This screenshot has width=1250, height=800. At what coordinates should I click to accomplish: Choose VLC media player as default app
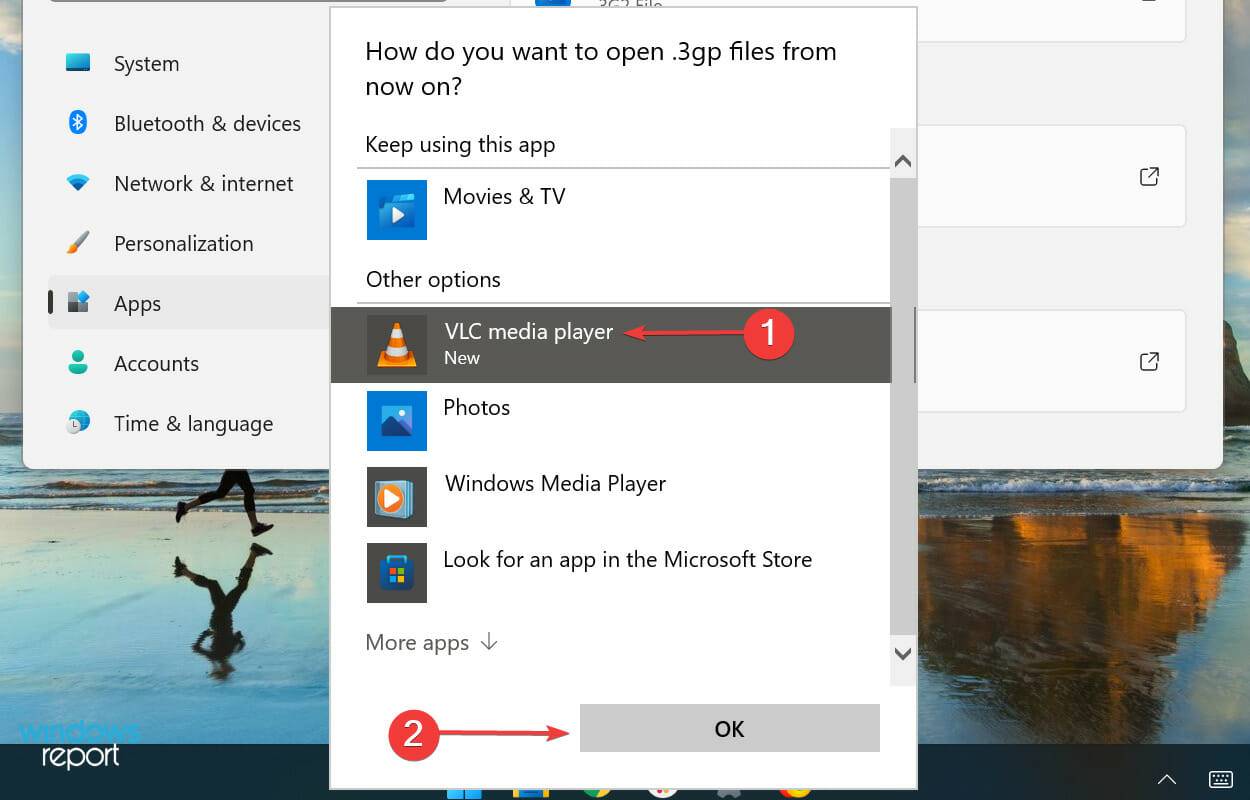click(529, 331)
